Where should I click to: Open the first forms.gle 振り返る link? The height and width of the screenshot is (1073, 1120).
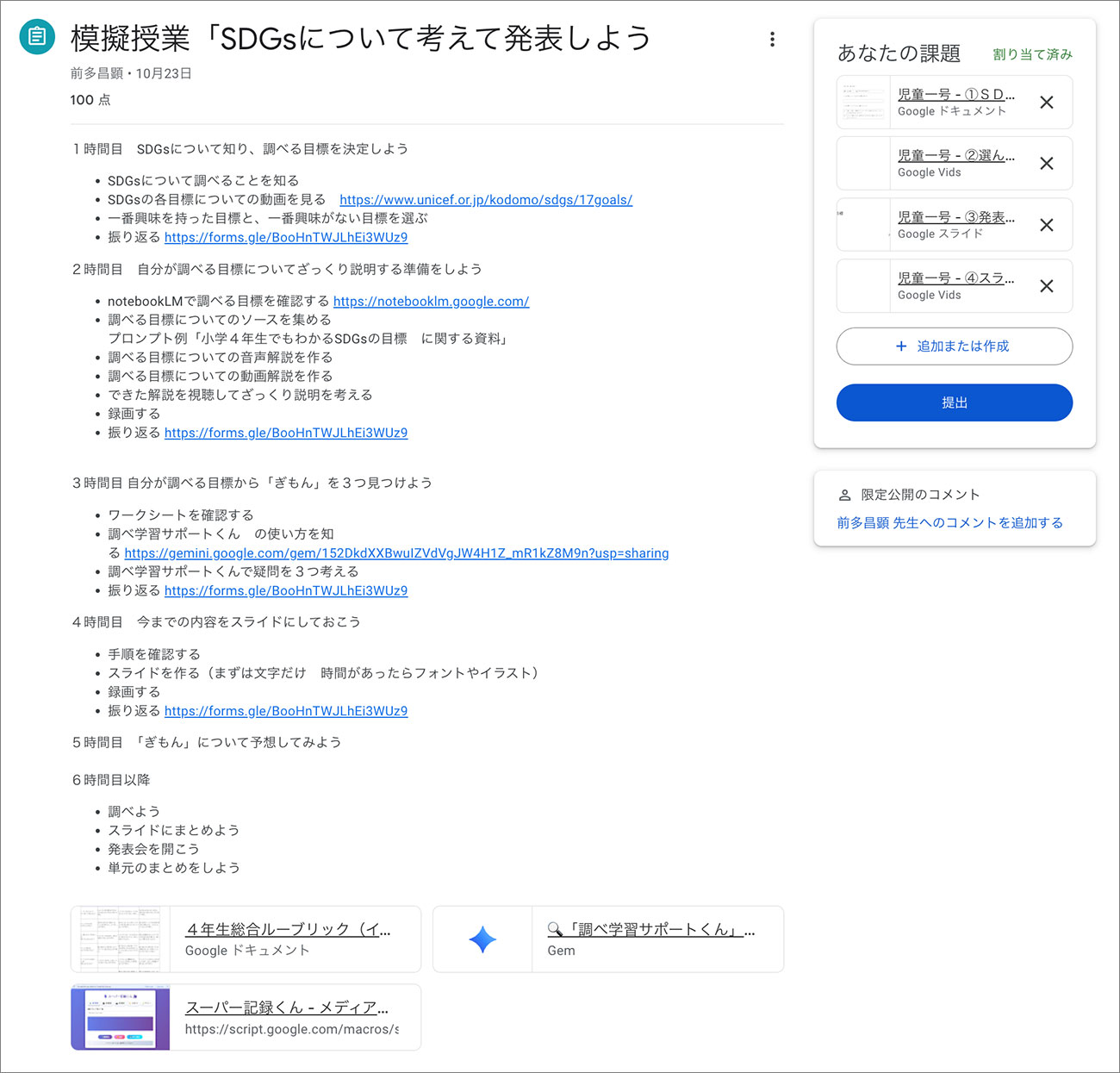point(285,237)
